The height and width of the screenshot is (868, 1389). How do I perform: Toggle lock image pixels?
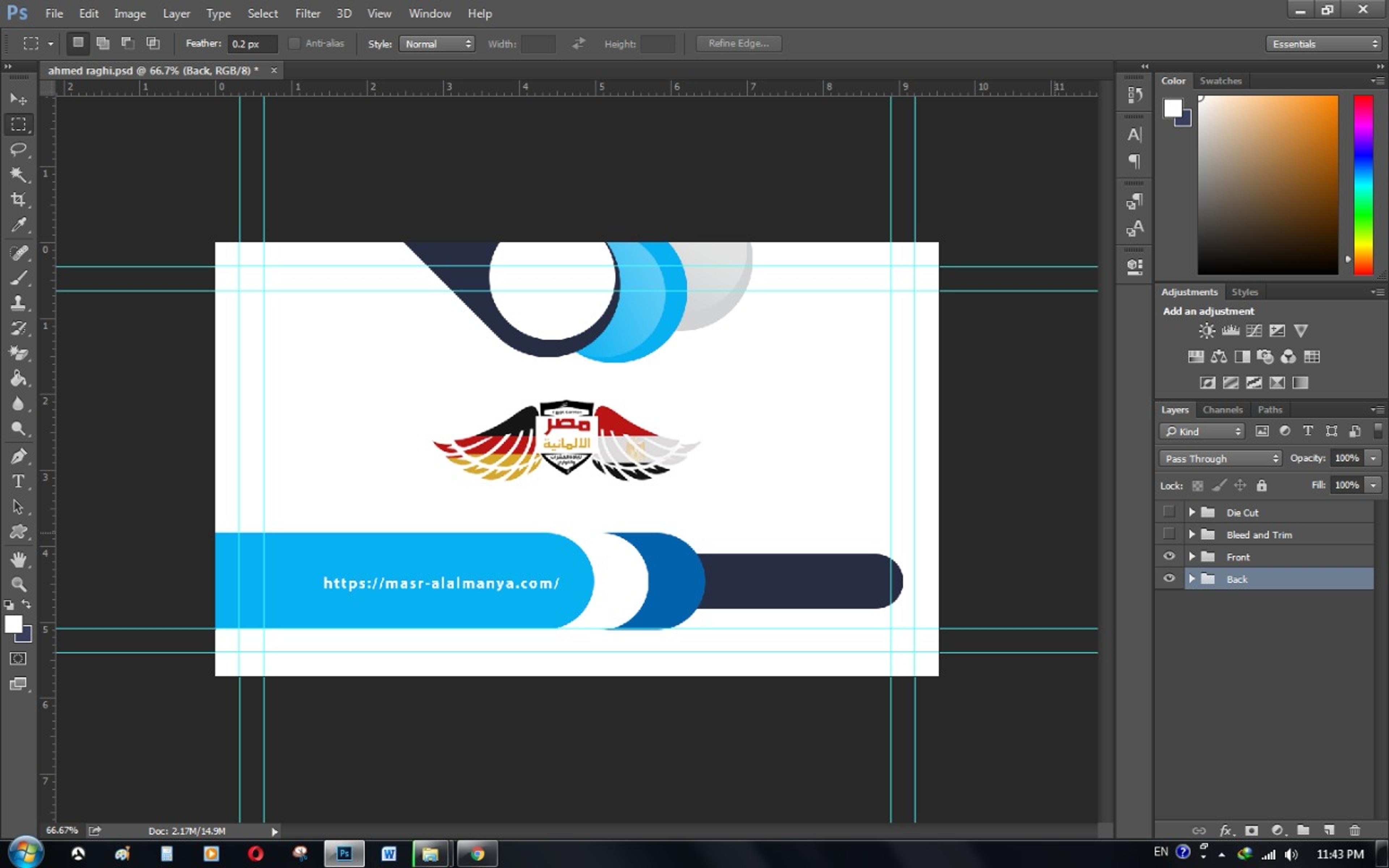(1219, 486)
